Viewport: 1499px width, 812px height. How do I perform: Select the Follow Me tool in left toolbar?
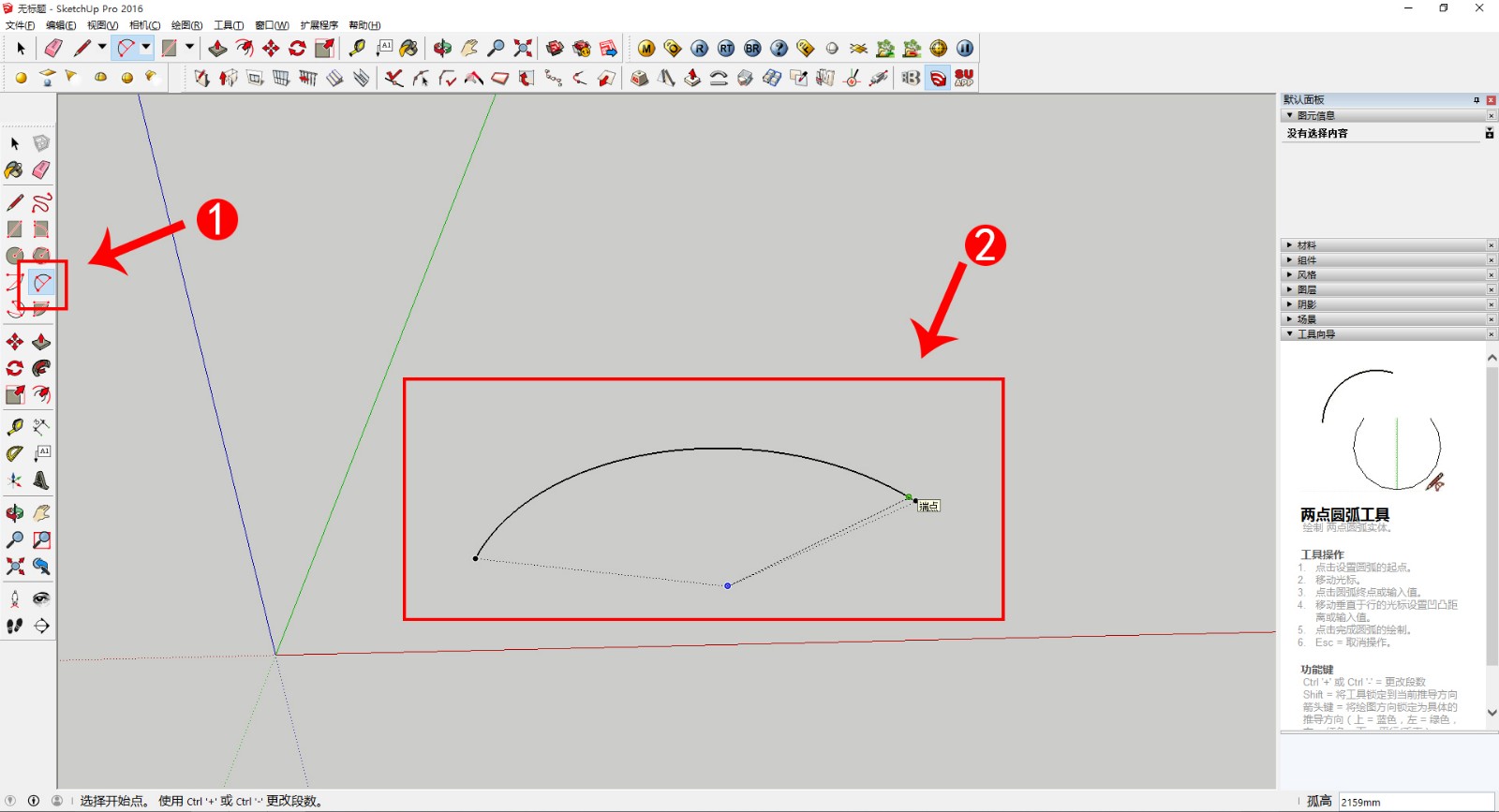pyautogui.click(x=41, y=368)
